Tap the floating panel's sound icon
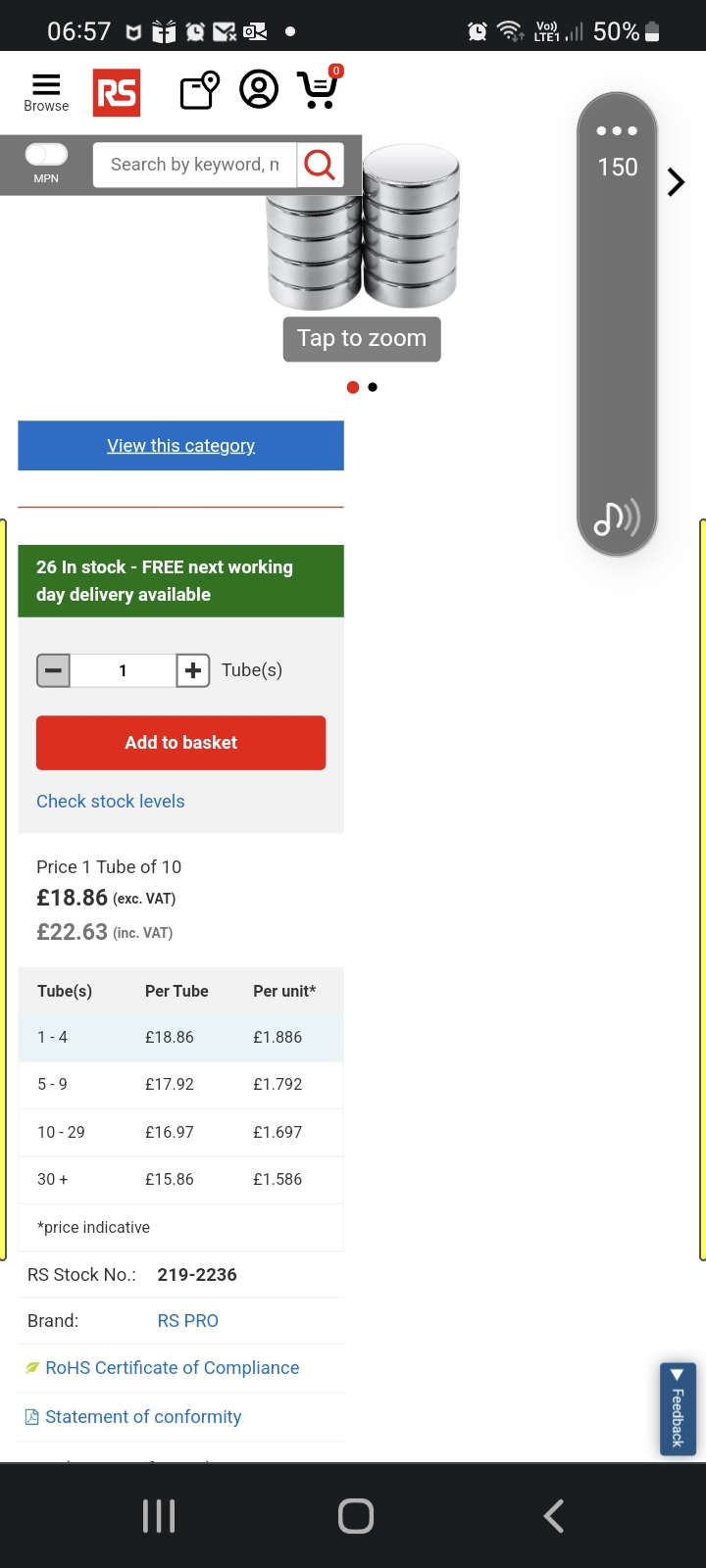 617,518
